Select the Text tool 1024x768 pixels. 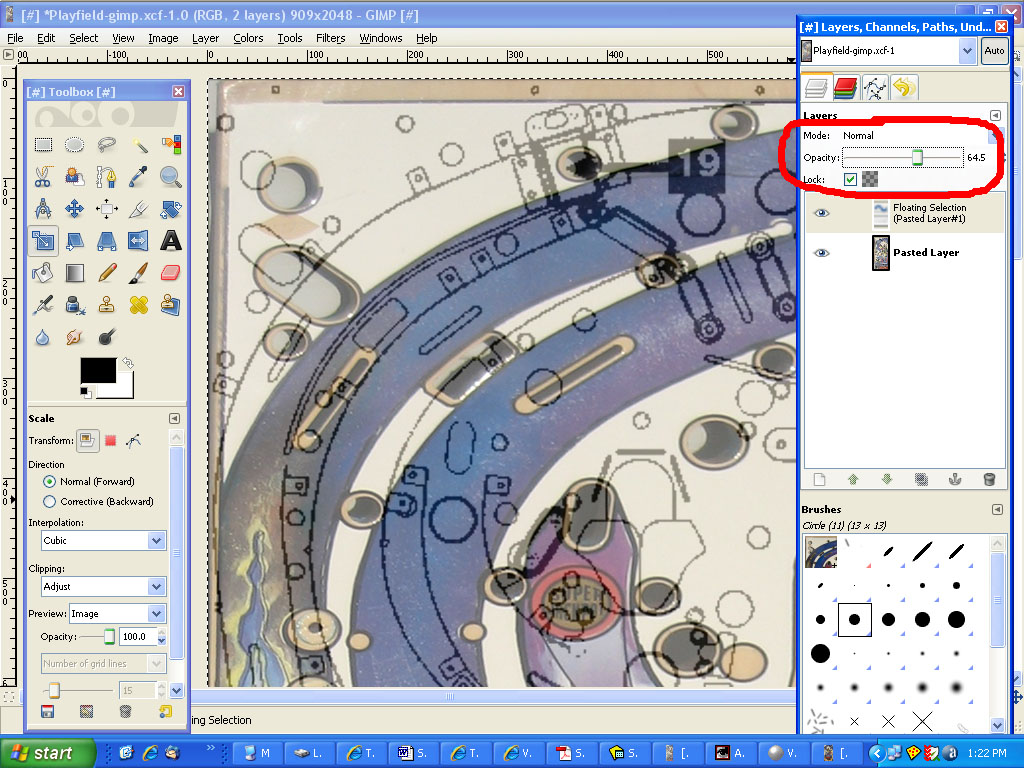171,240
